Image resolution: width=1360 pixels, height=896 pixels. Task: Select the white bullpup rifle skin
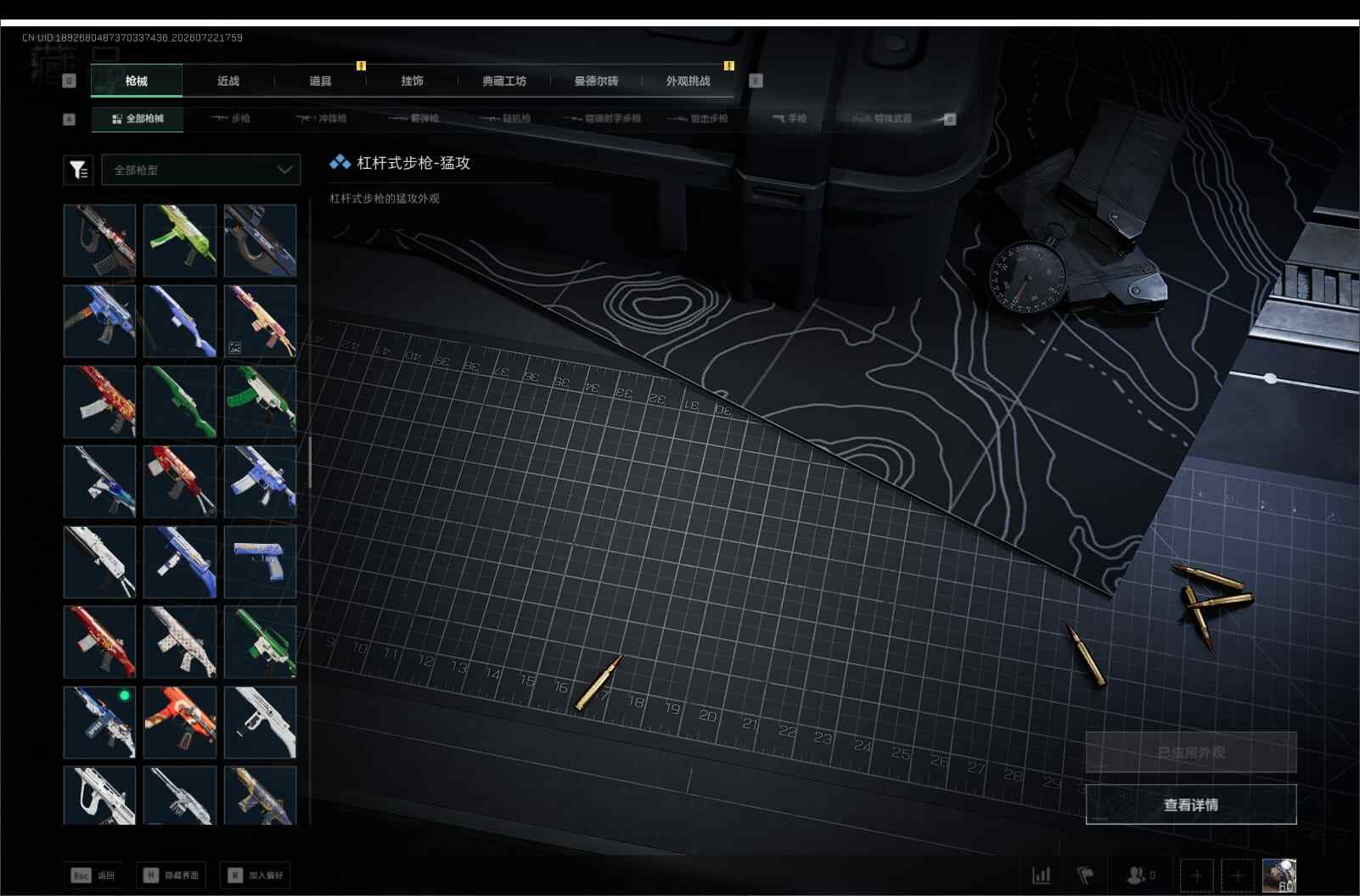pos(99,795)
